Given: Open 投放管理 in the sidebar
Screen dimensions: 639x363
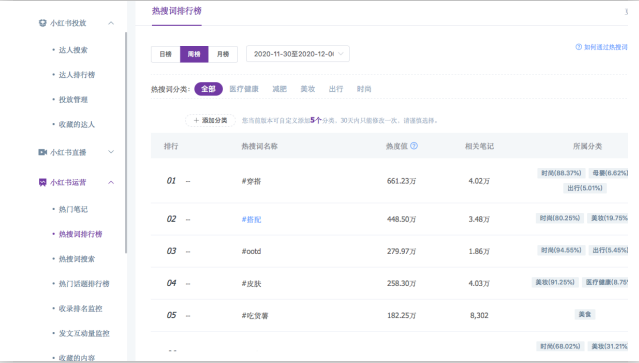Looking at the screenshot, I should pyautogui.click(x=73, y=100).
